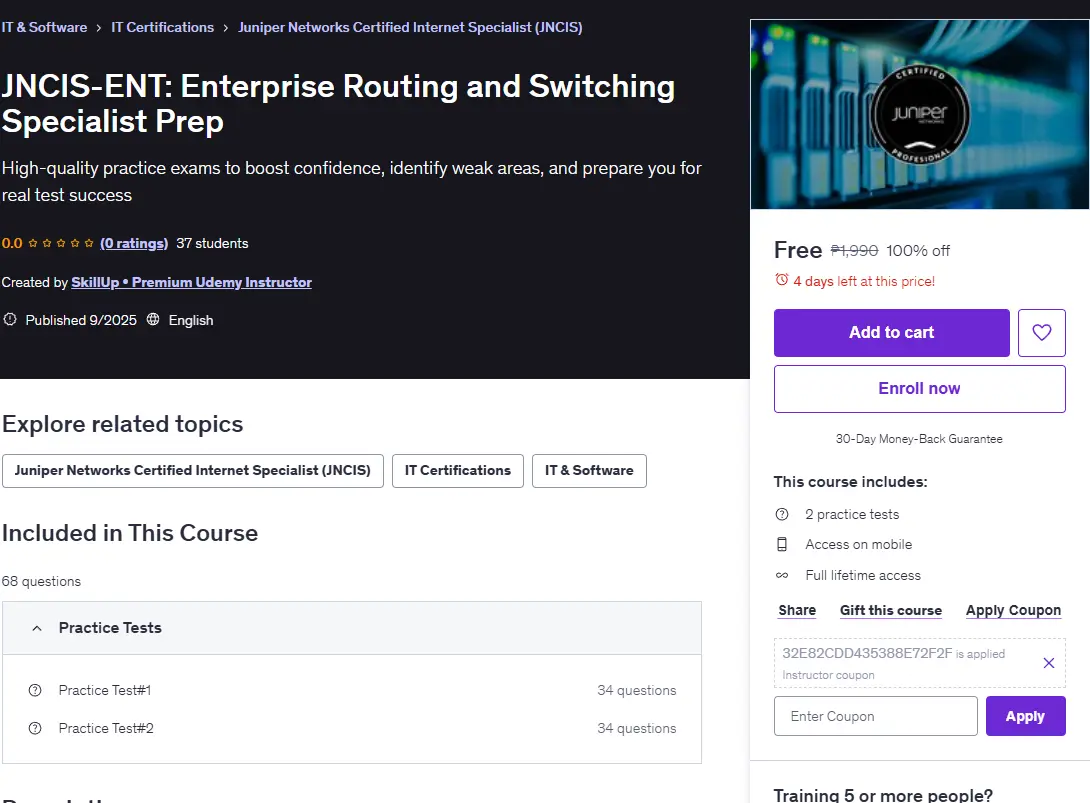The image size is (1090, 803).
Task: Click the Published date badge icon
Action: (x=10, y=319)
